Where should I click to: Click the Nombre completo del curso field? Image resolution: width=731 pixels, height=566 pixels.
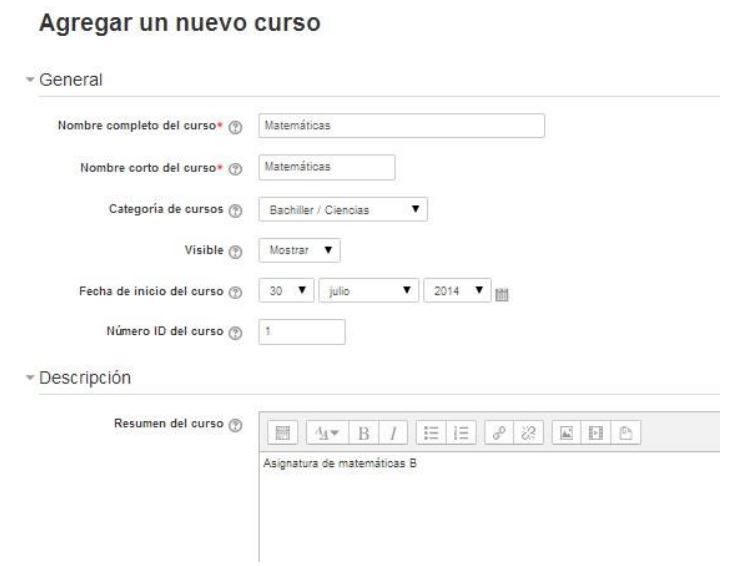401,125
